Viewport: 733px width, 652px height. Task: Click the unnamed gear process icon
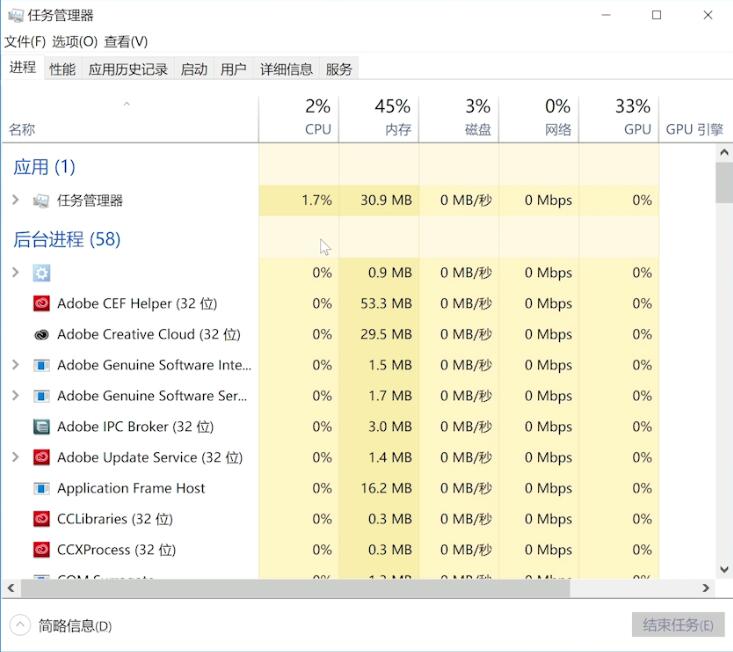[x=42, y=273]
